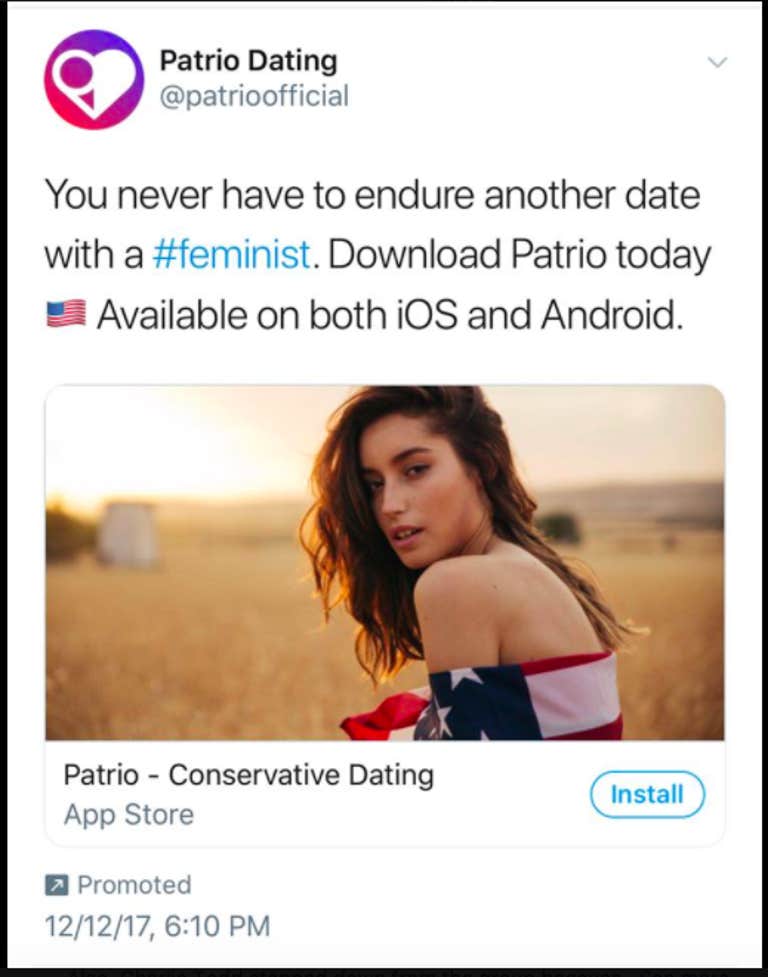Open the #feminist hashtag

click(231, 255)
